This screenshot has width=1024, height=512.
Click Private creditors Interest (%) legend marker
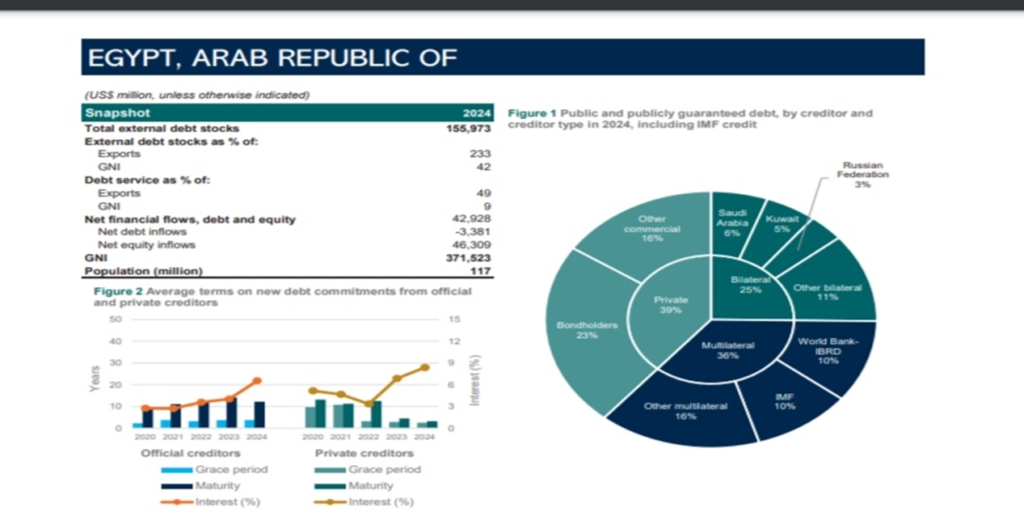327,501
